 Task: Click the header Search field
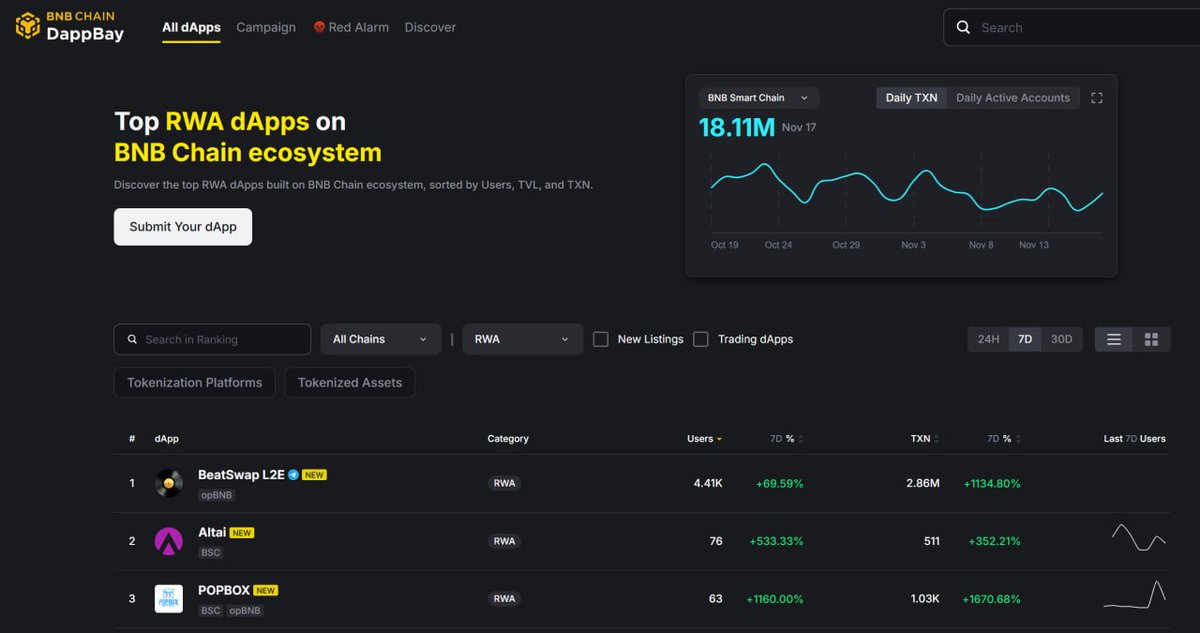pyautogui.click(x=1072, y=28)
